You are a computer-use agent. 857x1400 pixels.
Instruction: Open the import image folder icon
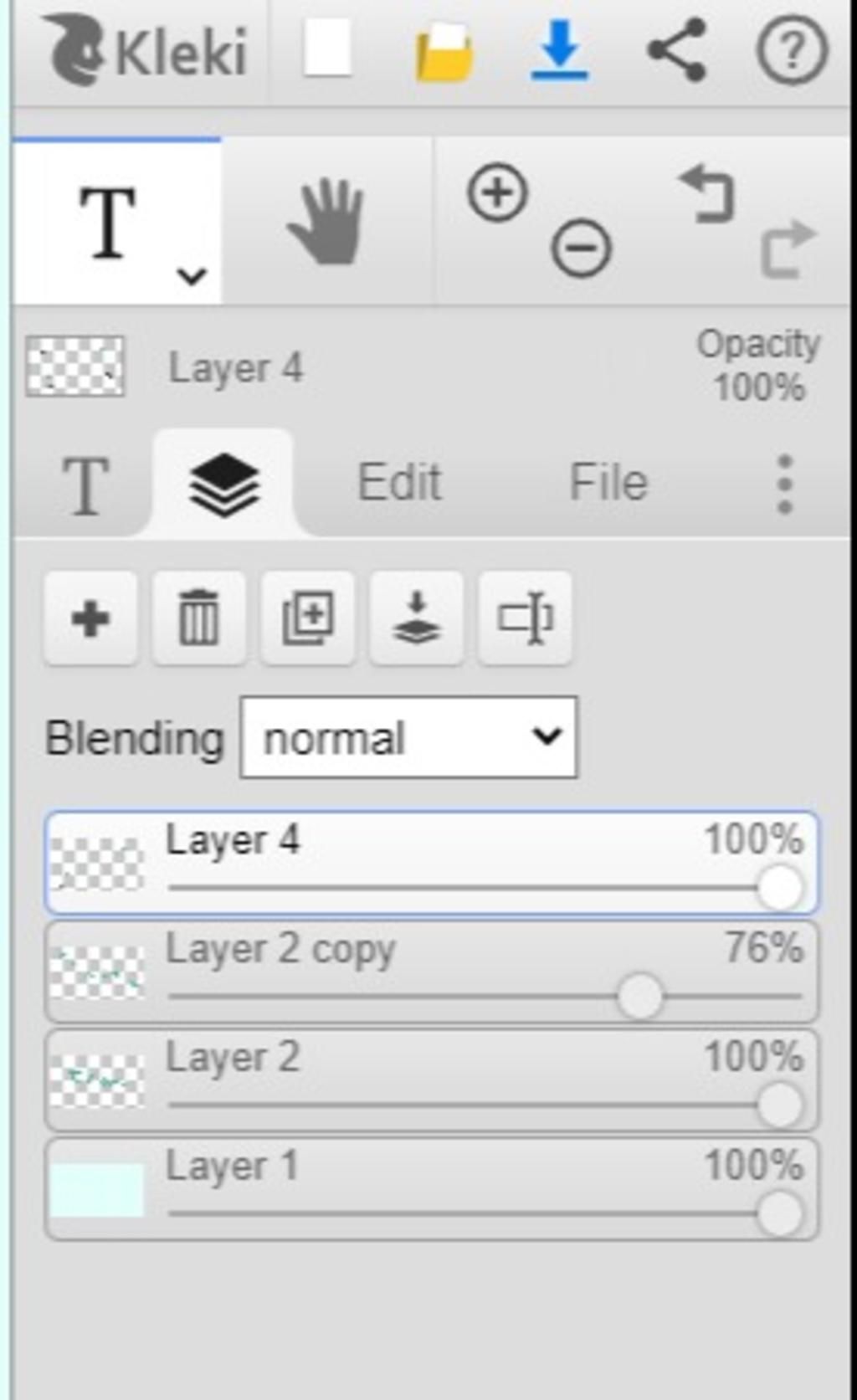(444, 52)
